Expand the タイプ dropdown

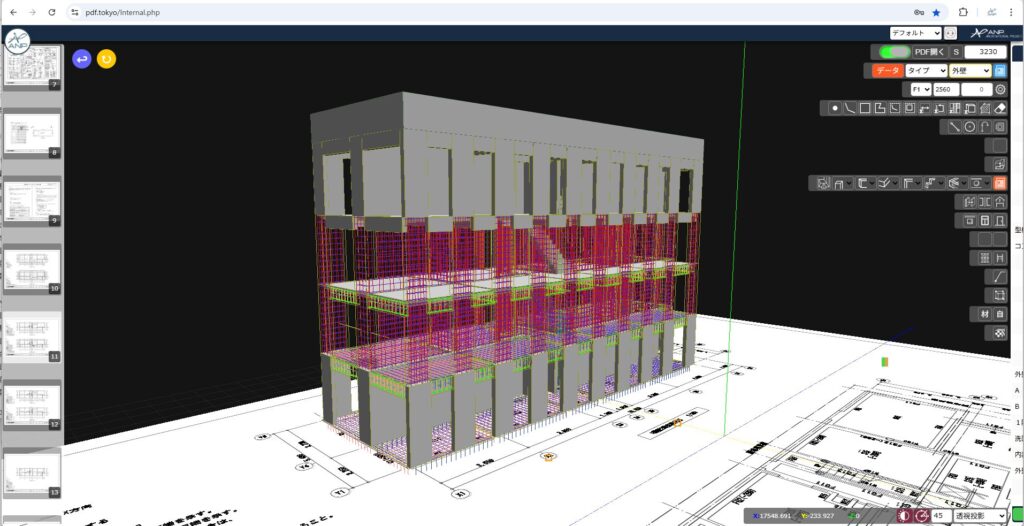925,71
